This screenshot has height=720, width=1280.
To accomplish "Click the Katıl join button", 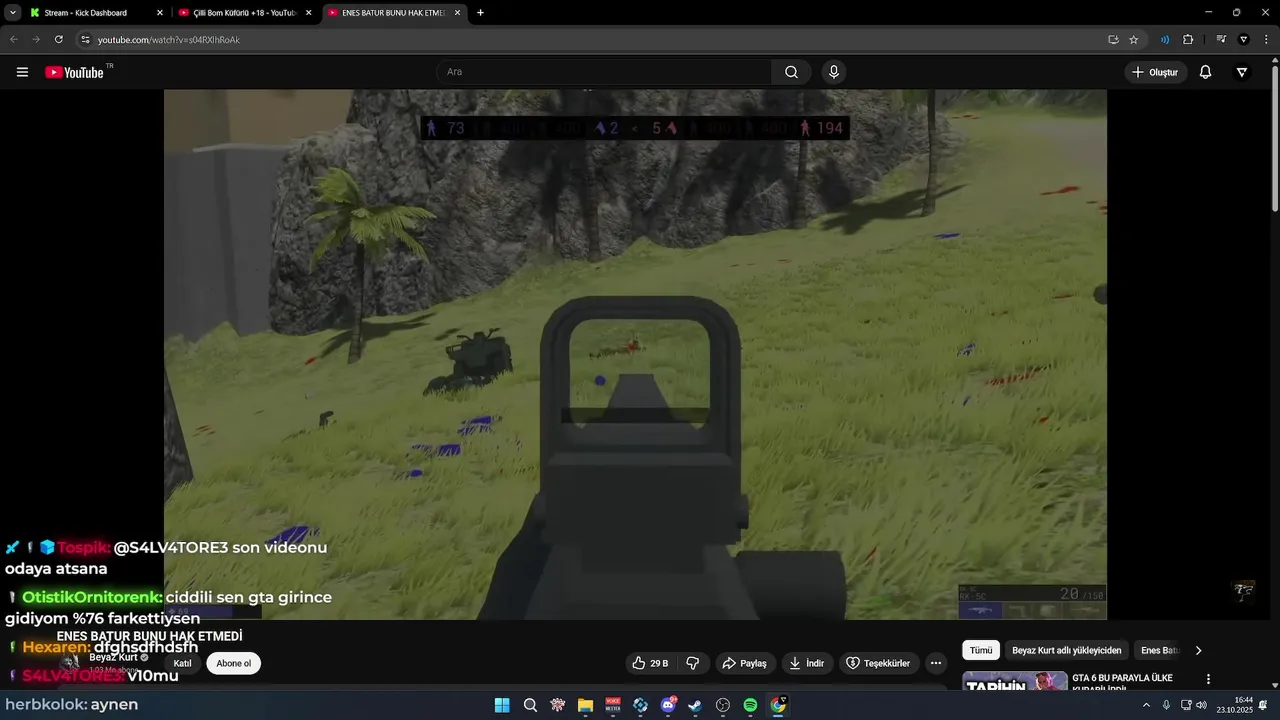I will tap(182, 663).
